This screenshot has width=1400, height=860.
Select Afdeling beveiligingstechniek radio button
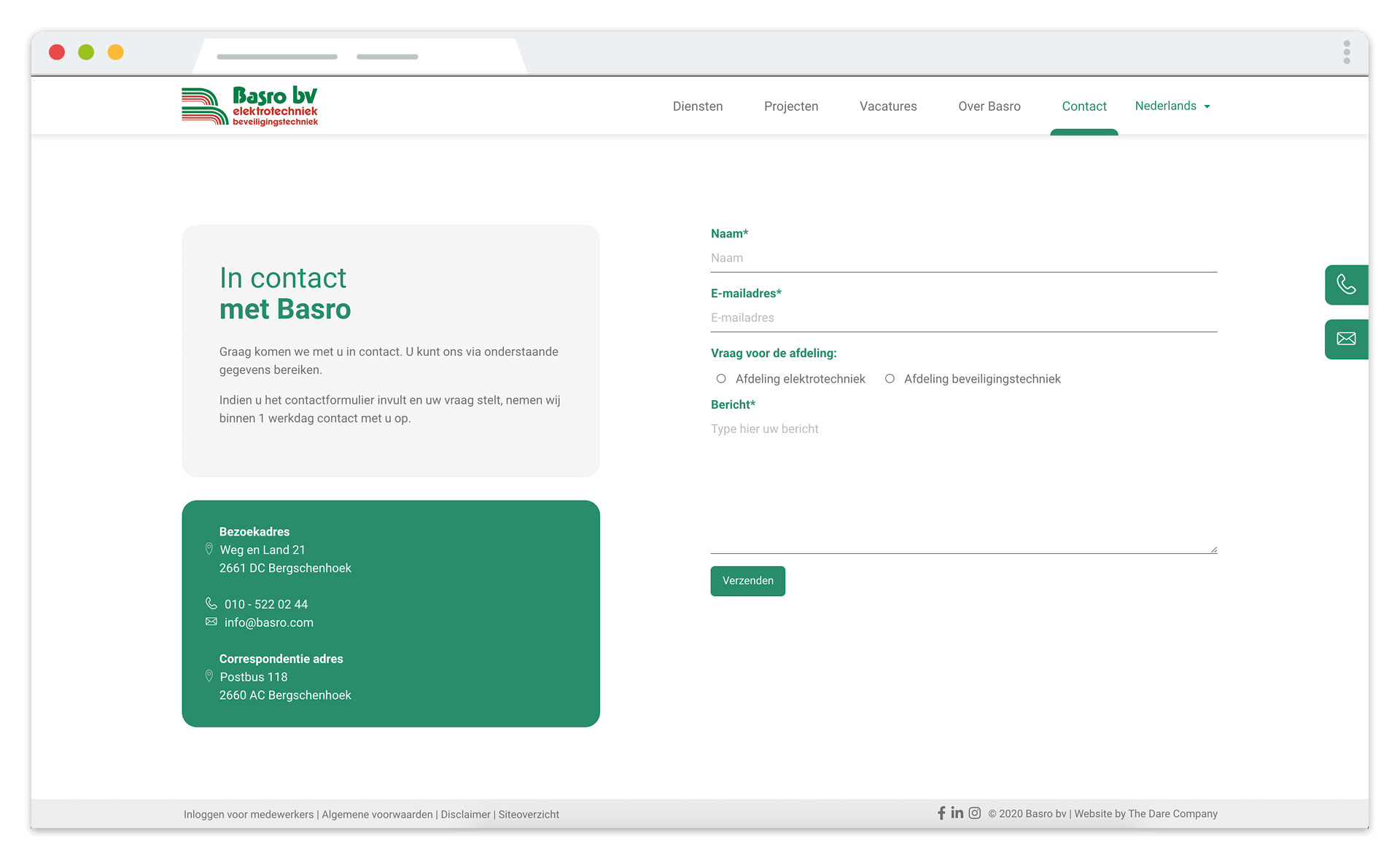[890, 379]
